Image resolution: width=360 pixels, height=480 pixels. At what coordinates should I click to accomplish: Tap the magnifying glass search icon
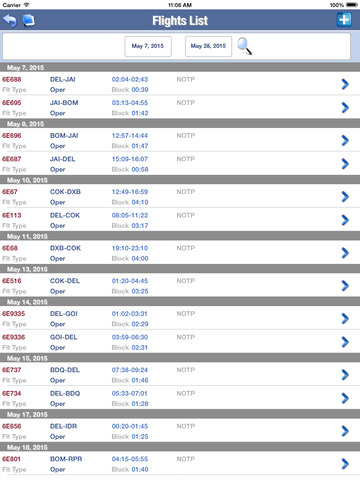[244, 46]
